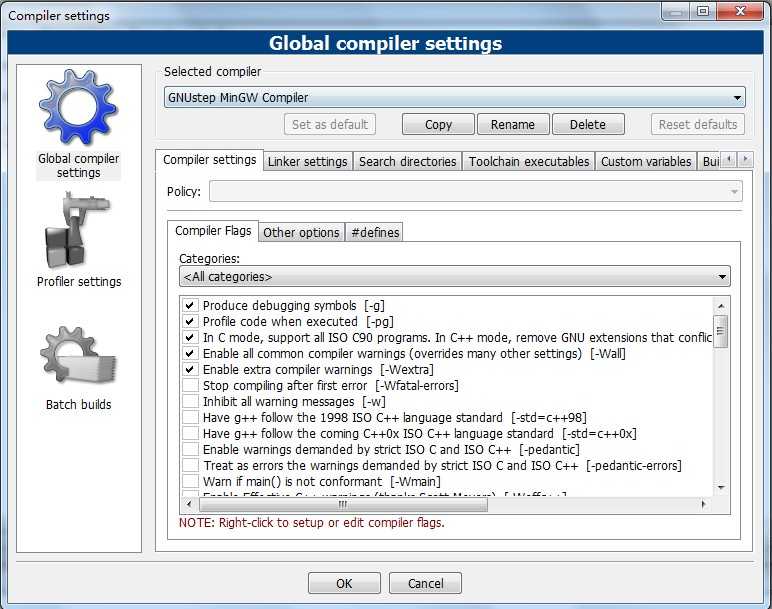772x609 pixels.
Task: Uncheck Profile code when executed [-pg]
Action: click(190, 321)
